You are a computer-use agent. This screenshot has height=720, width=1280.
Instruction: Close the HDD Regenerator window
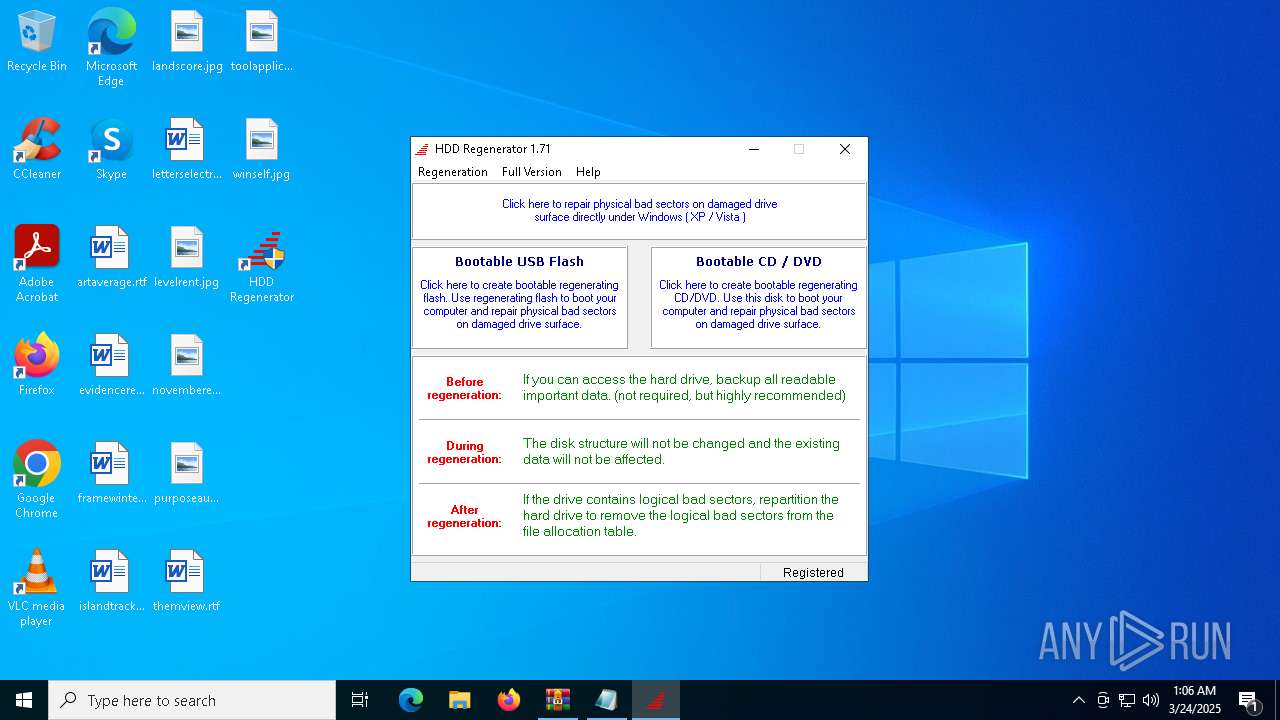pos(845,149)
